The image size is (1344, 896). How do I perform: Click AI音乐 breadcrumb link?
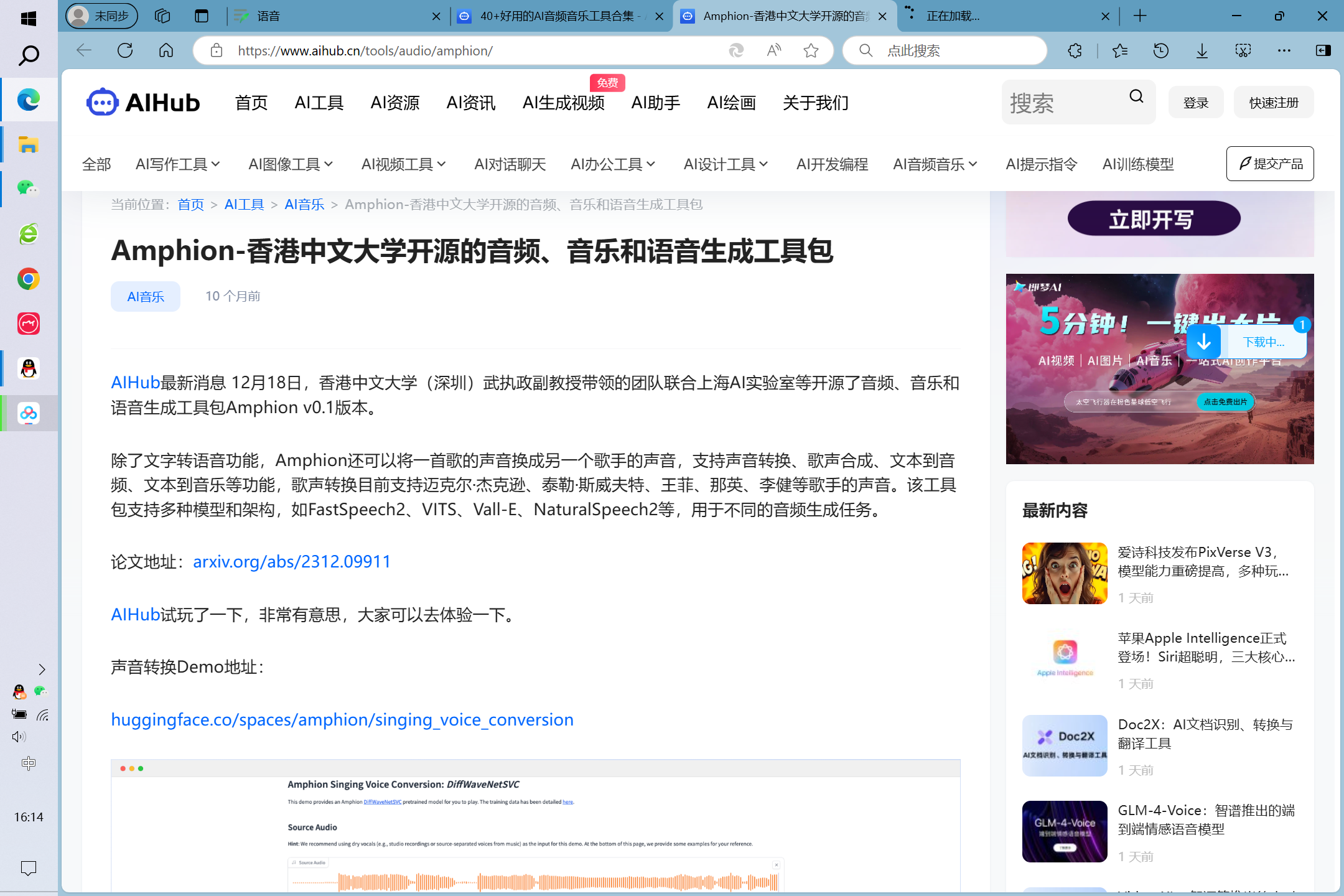[x=304, y=204]
